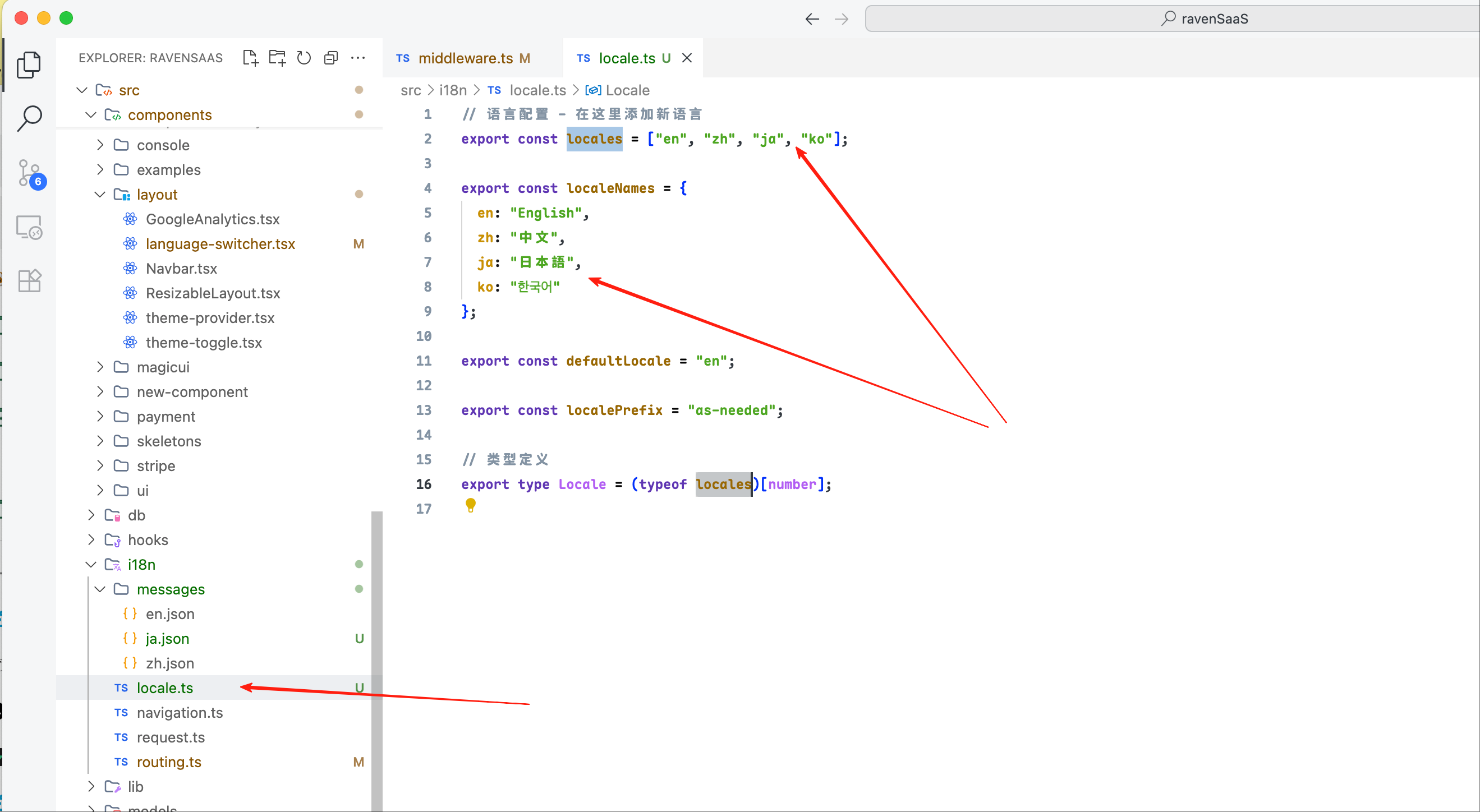Expand the skeletons folder
Image resolution: width=1480 pixels, height=812 pixels.
pyautogui.click(x=100, y=441)
